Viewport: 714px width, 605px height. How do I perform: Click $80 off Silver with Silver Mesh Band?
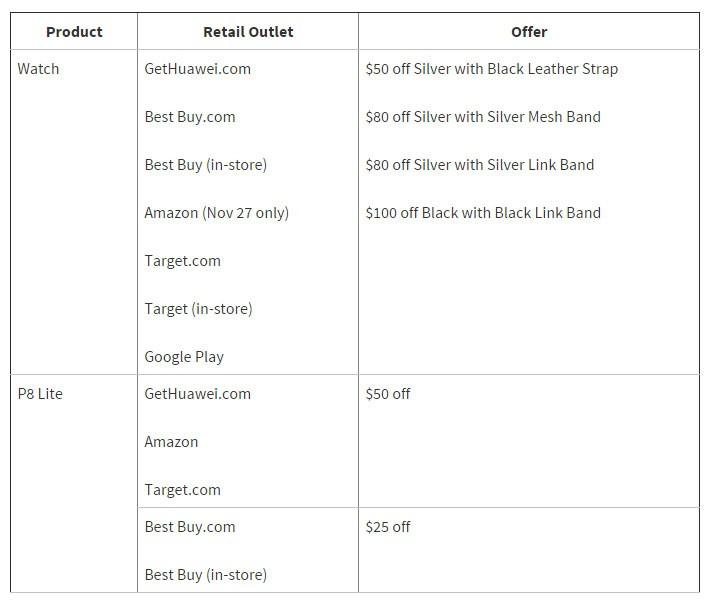click(483, 117)
